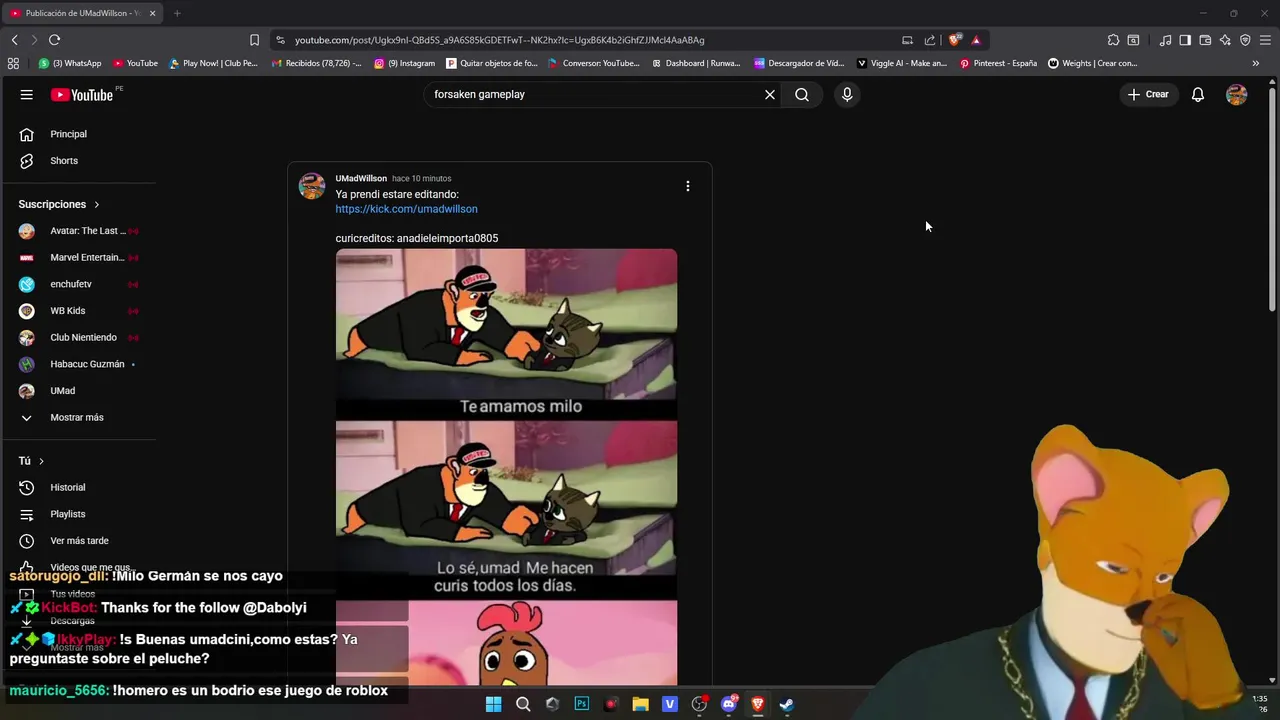Click the YouTube logo

pyautogui.click(x=82, y=94)
